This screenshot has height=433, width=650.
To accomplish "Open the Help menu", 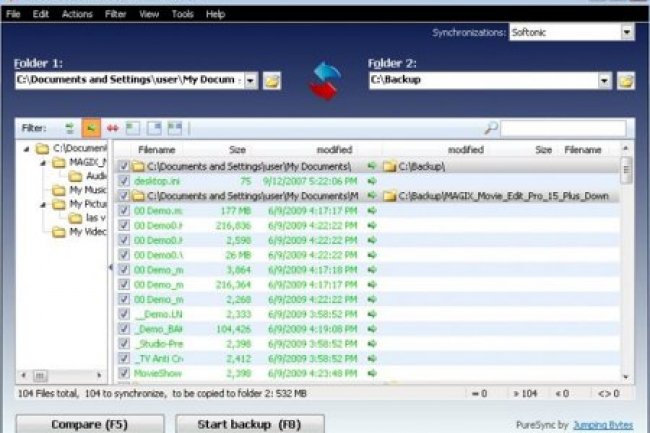I will pos(215,14).
